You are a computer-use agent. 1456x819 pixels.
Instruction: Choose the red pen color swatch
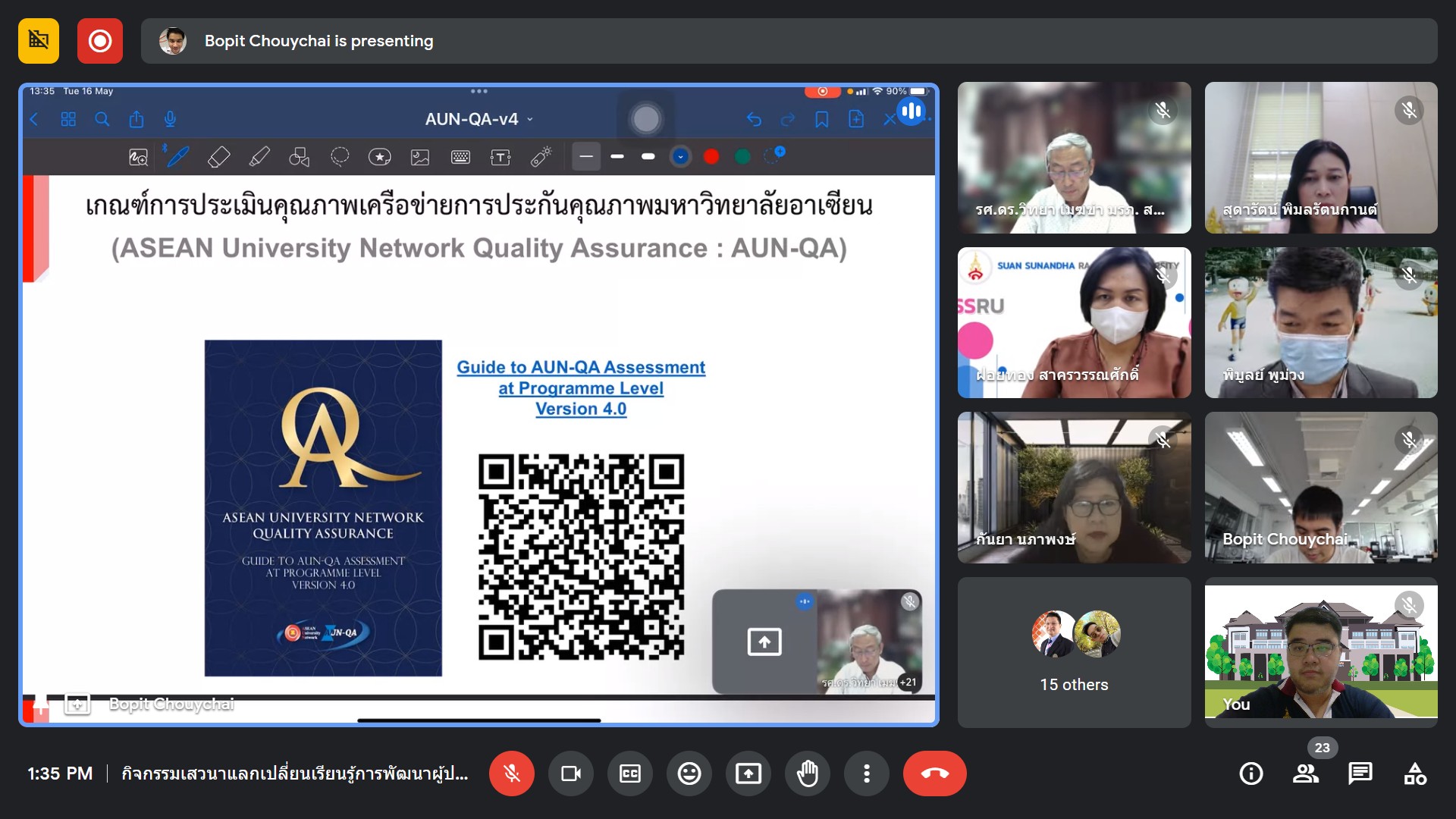pos(711,156)
